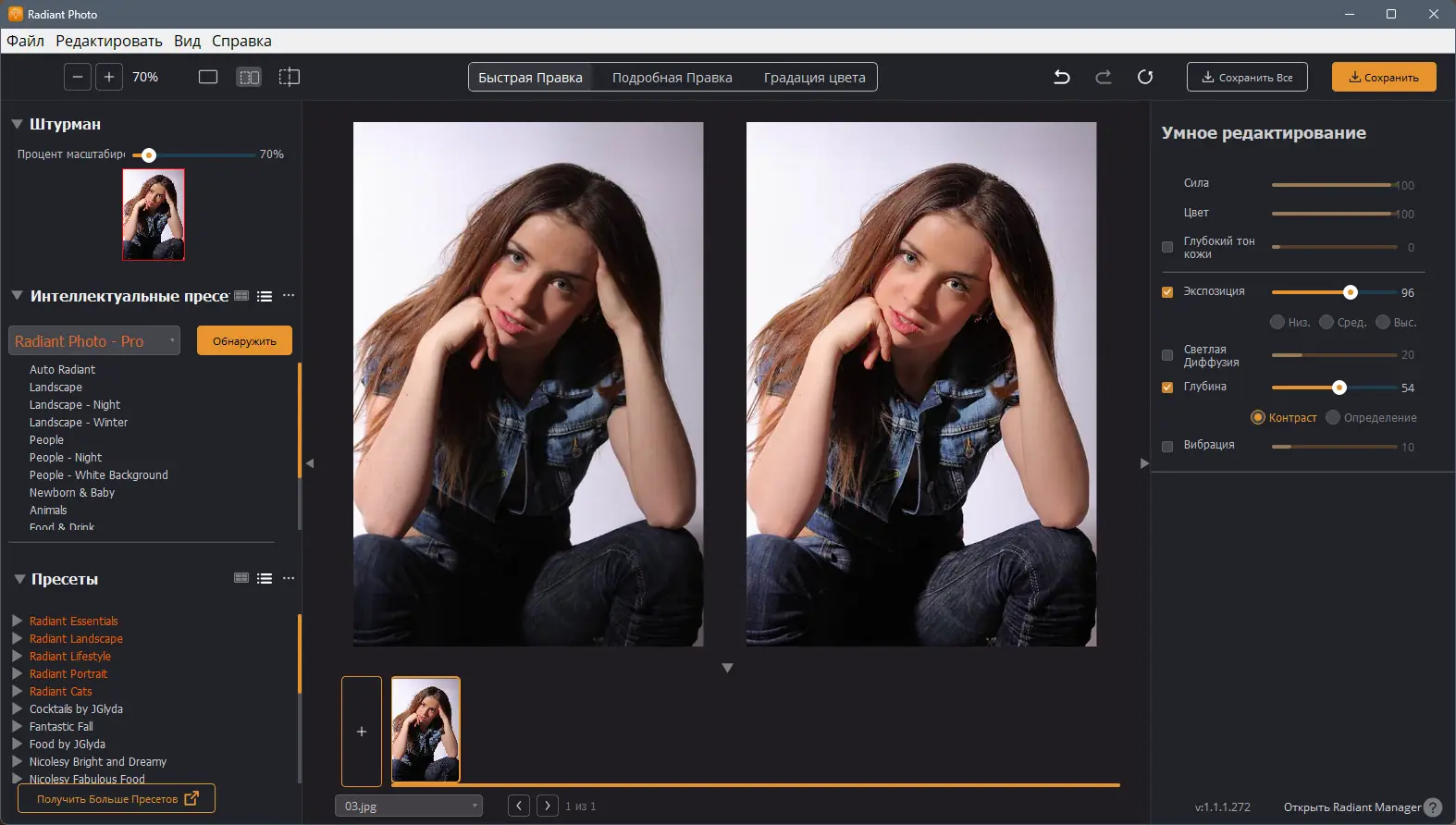Expand the Radiant Landscape preset group
1456x825 pixels.
tap(17, 638)
